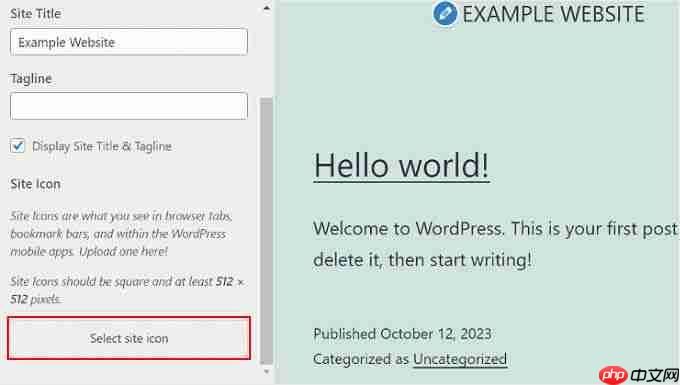Click the Select site icon button

pyautogui.click(x=129, y=338)
